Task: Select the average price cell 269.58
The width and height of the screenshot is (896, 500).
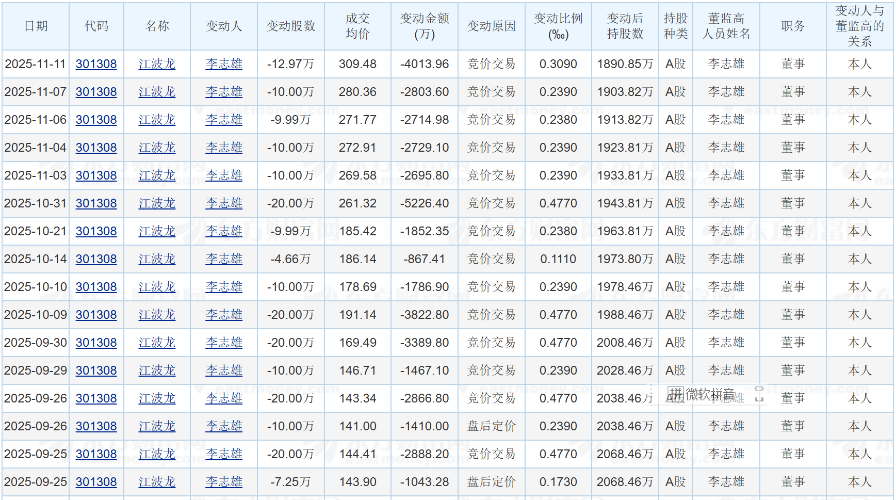Action: tap(358, 175)
